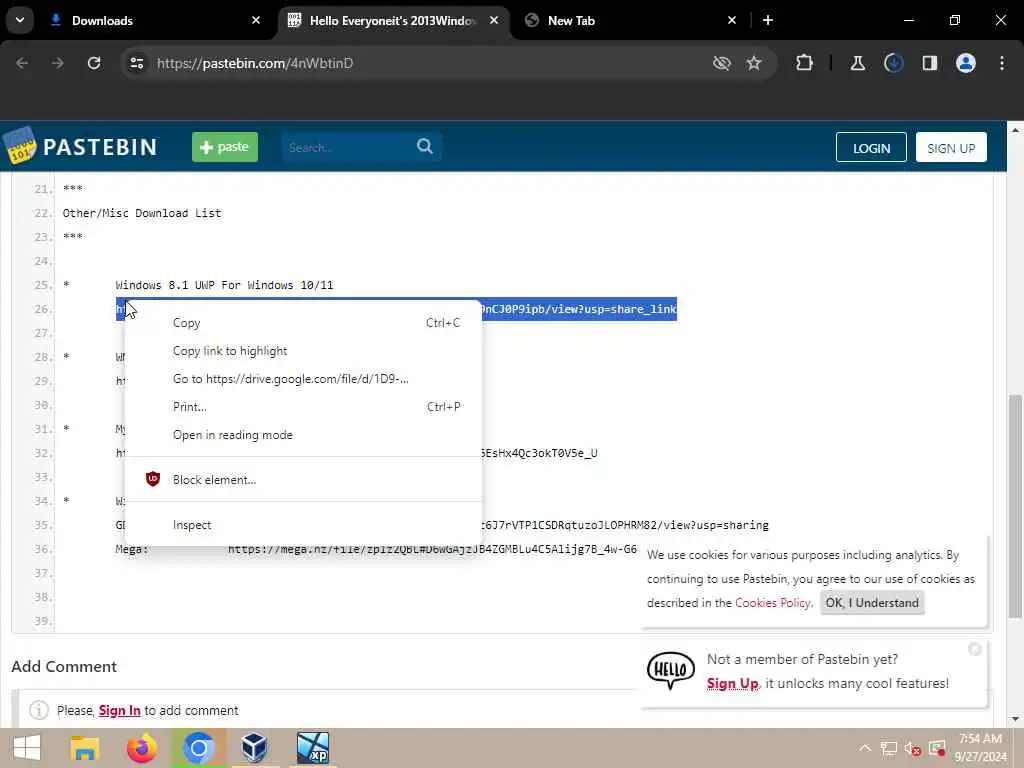Open the Windows Start menu
The image size is (1024, 768).
[x=27, y=748]
